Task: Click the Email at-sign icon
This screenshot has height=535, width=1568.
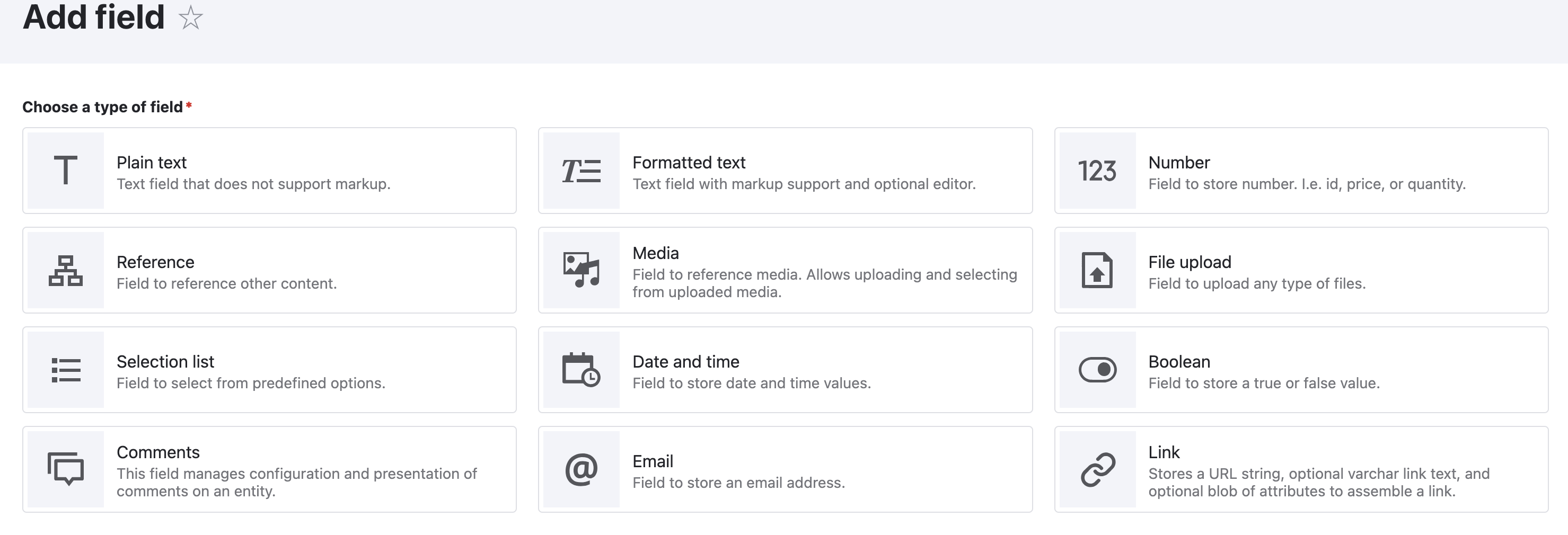Action: click(x=582, y=469)
